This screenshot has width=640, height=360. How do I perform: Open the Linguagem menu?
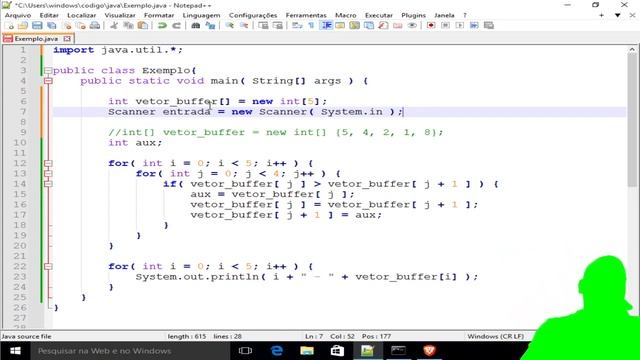(201, 15)
